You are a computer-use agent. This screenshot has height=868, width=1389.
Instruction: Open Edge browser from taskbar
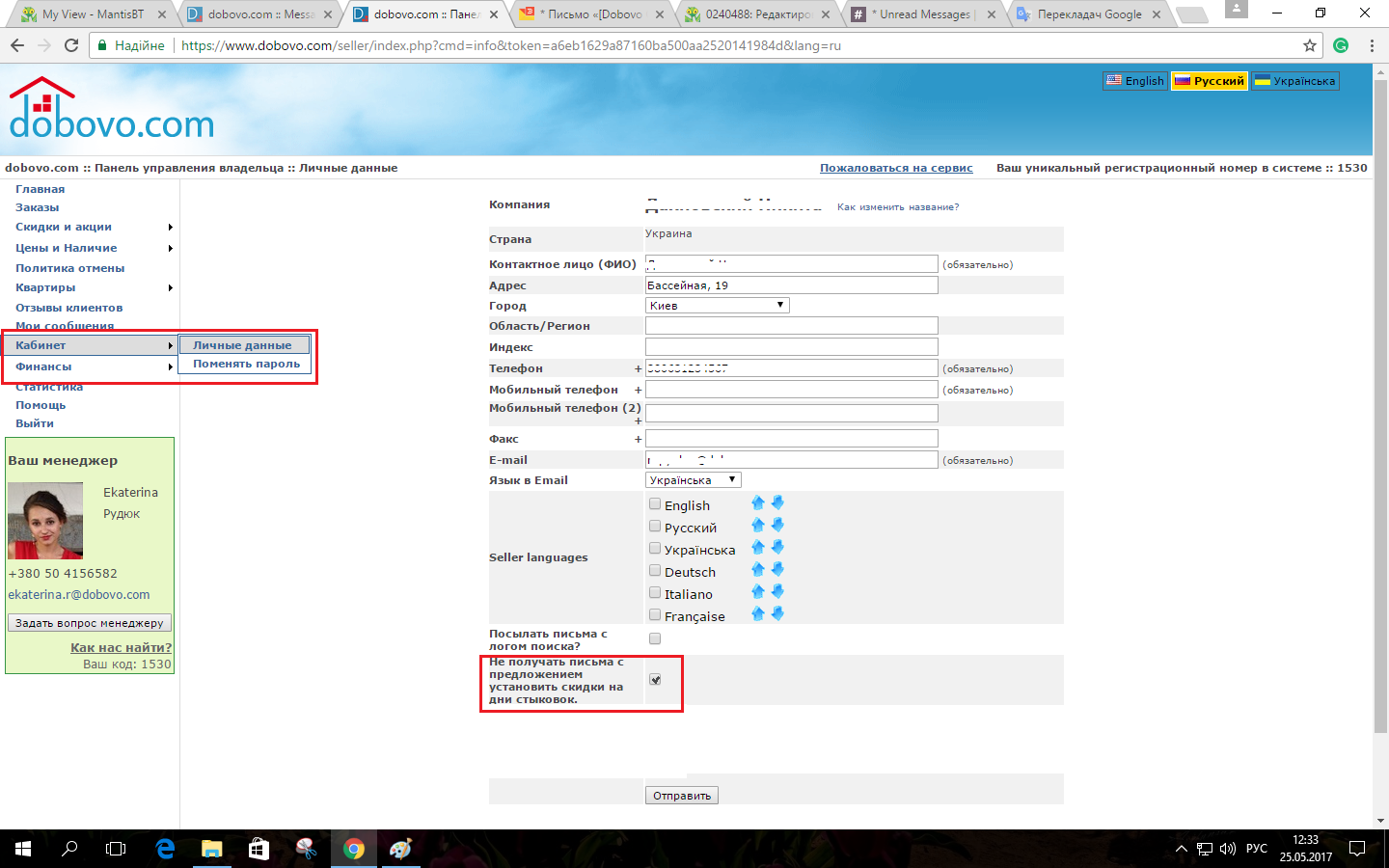165,849
